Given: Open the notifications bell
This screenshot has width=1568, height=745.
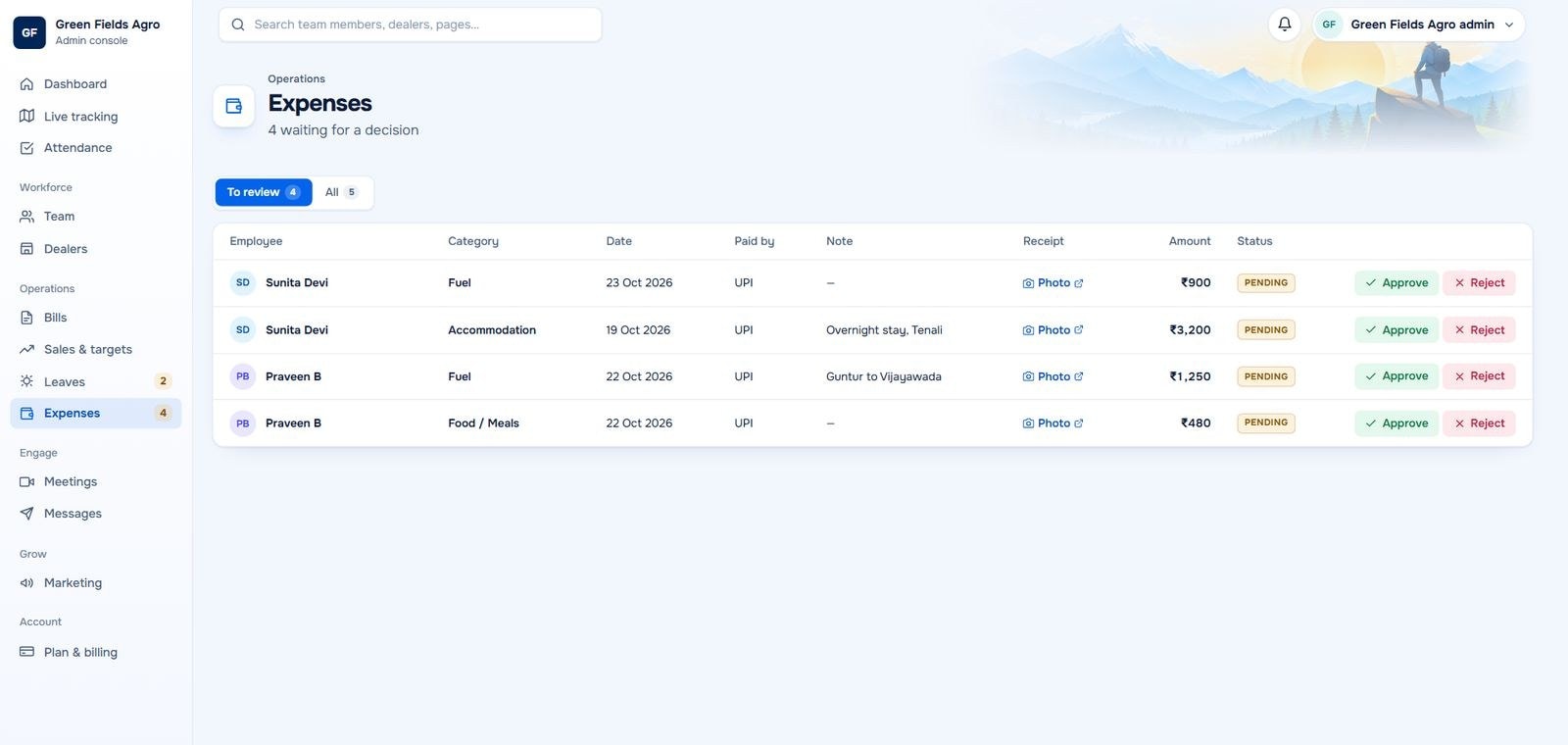Looking at the screenshot, I should (x=1284, y=25).
